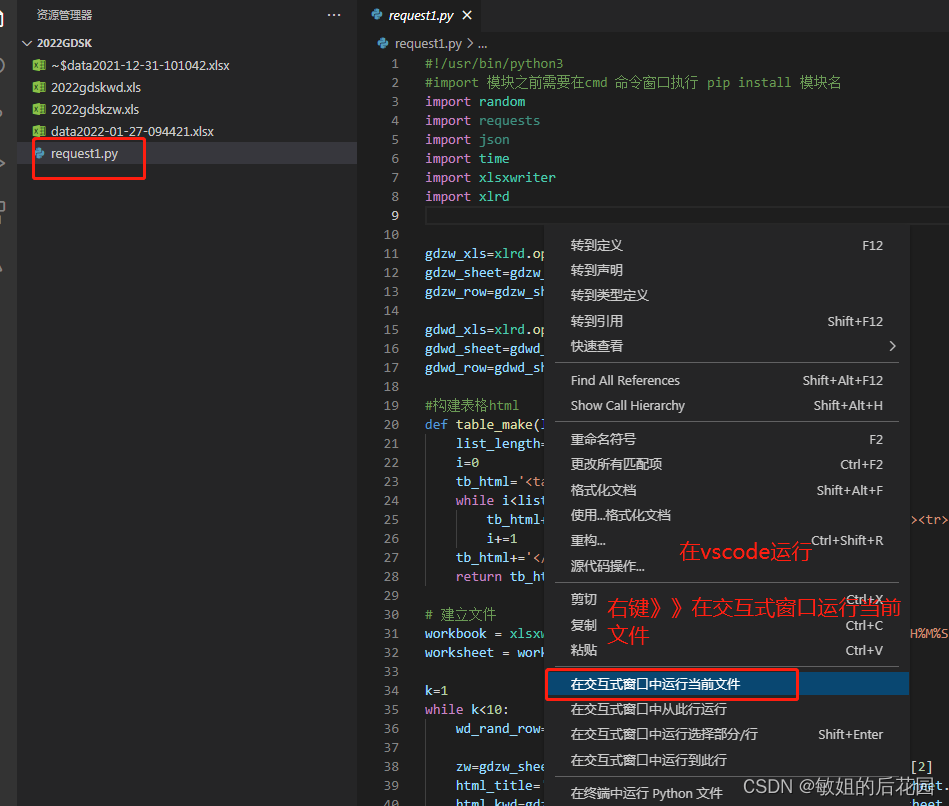Expand the 快速查看 submenu chevron

pyautogui.click(x=891, y=348)
